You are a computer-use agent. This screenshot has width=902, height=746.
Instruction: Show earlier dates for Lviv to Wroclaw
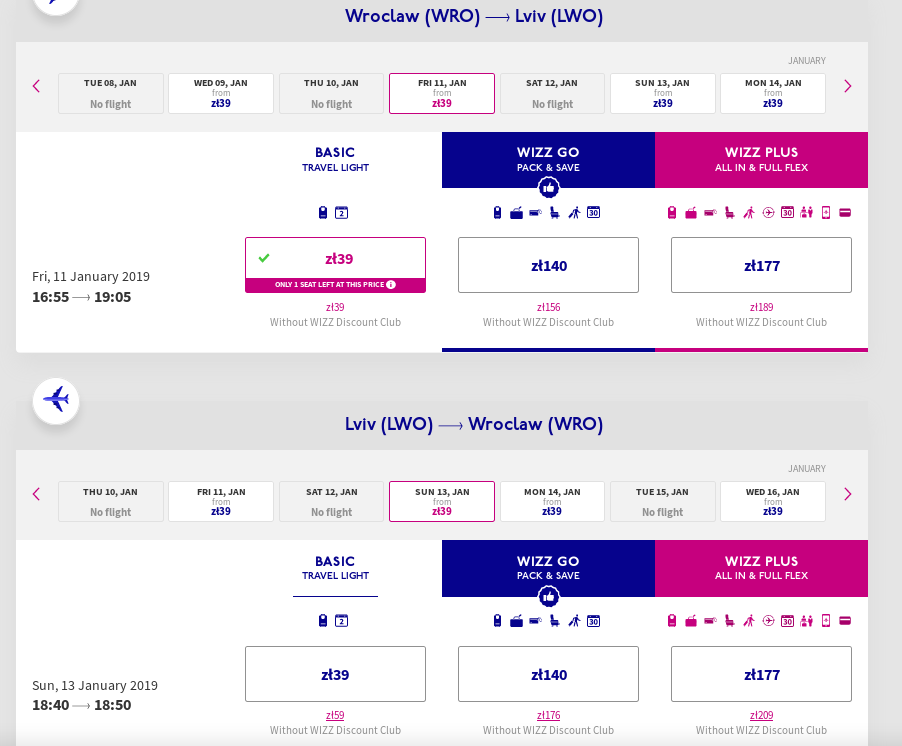coord(36,494)
